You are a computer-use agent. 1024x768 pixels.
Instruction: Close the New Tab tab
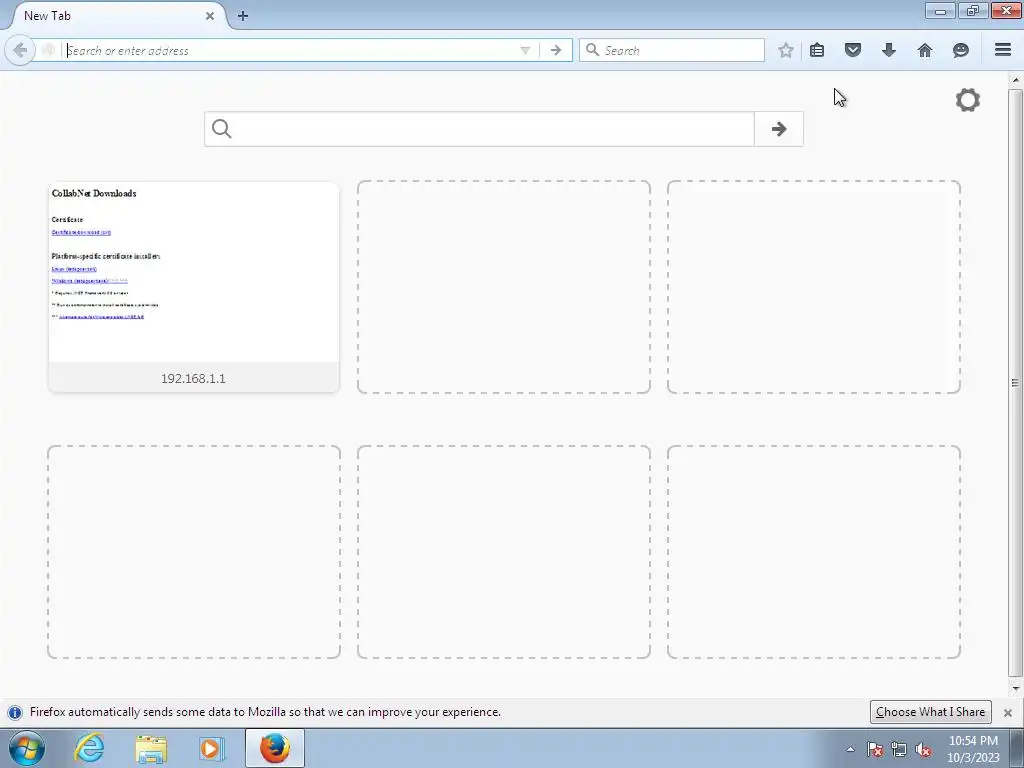[210, 16]
